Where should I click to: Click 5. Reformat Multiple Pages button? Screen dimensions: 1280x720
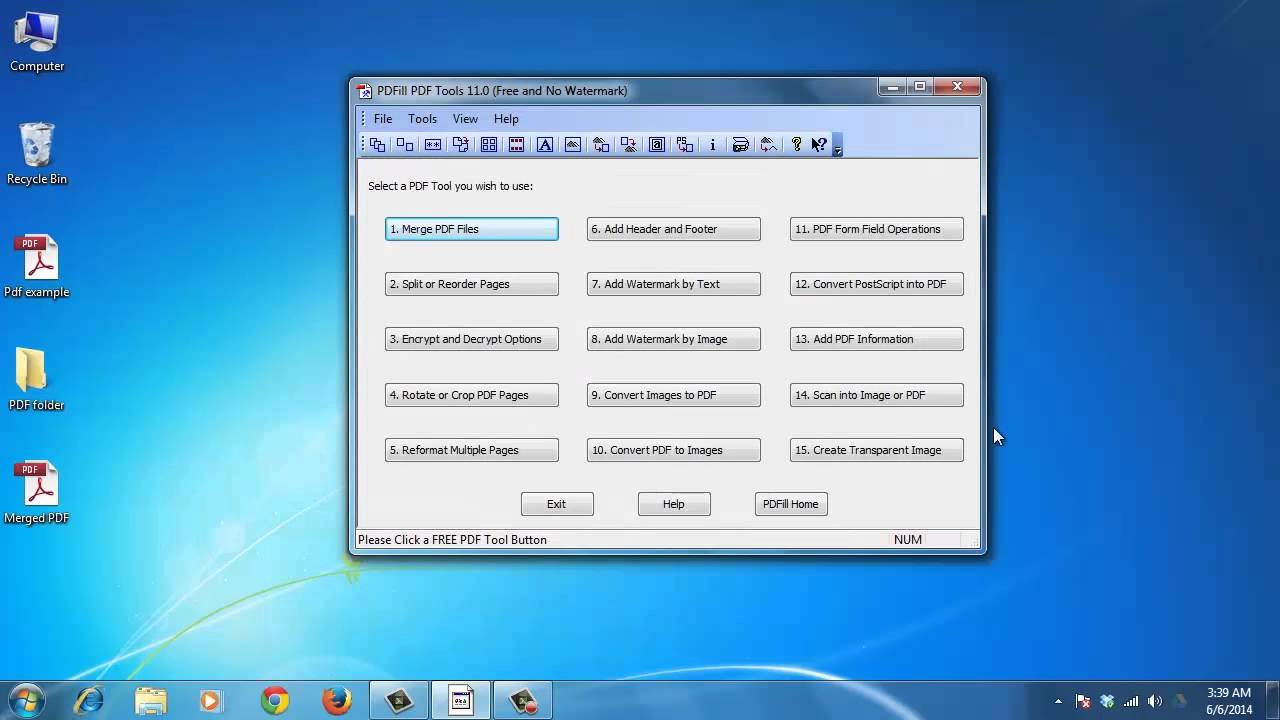tap(472, 450)
